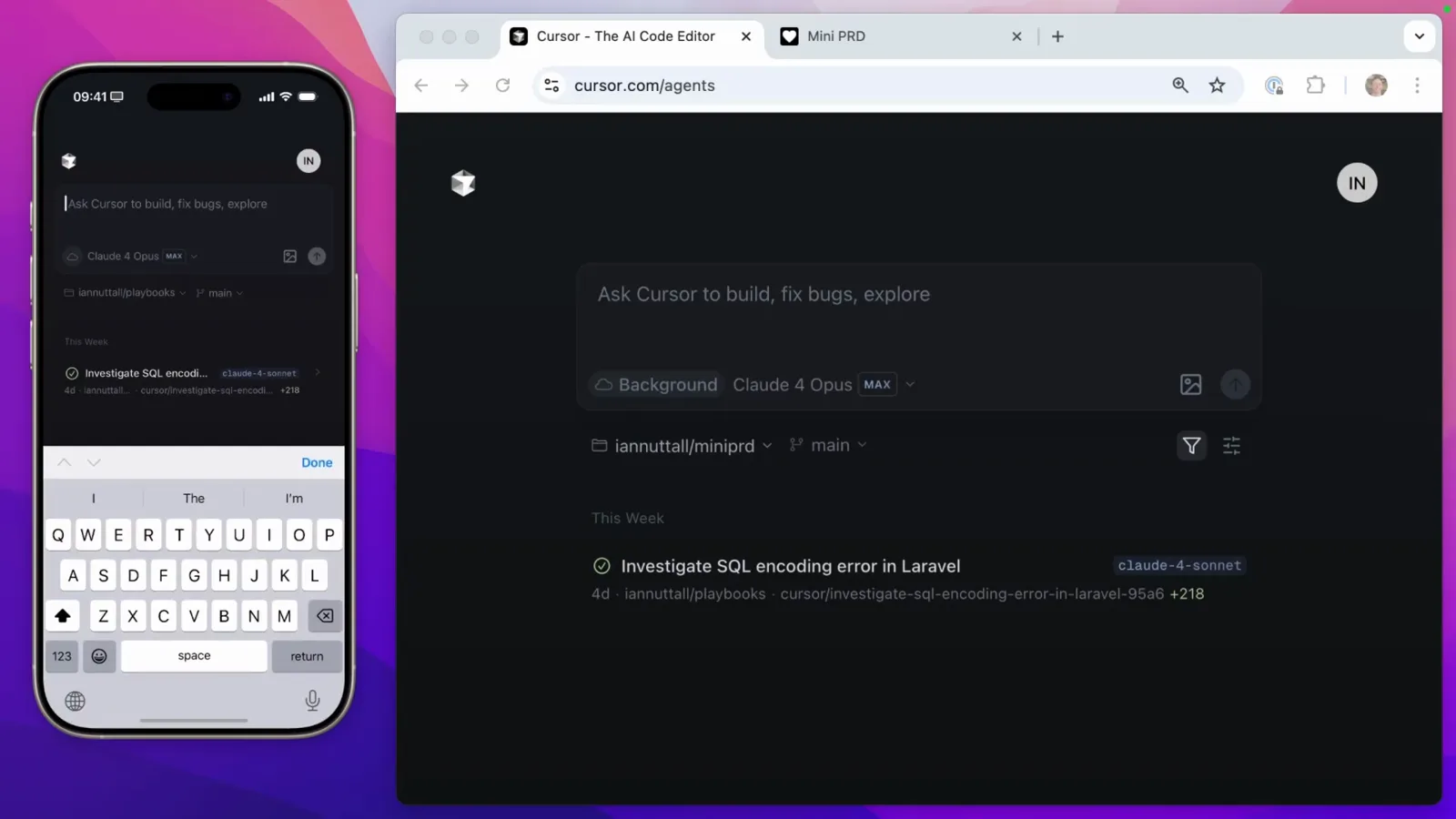This screenshot has width=1456, height=819.
Task: Tap the IN avatar on phone
Action: (x=308, y=161)
